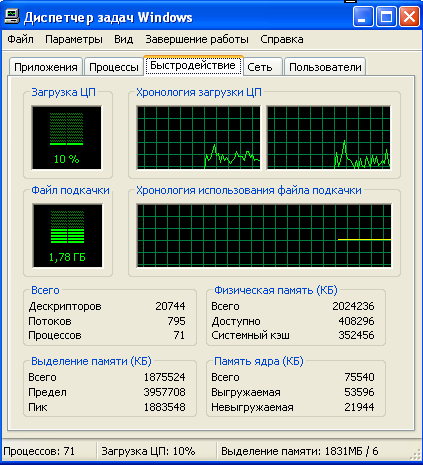The image size is (423, 465).
Task: Click the Предел value 3957708
Action: (x=164, y=392)
